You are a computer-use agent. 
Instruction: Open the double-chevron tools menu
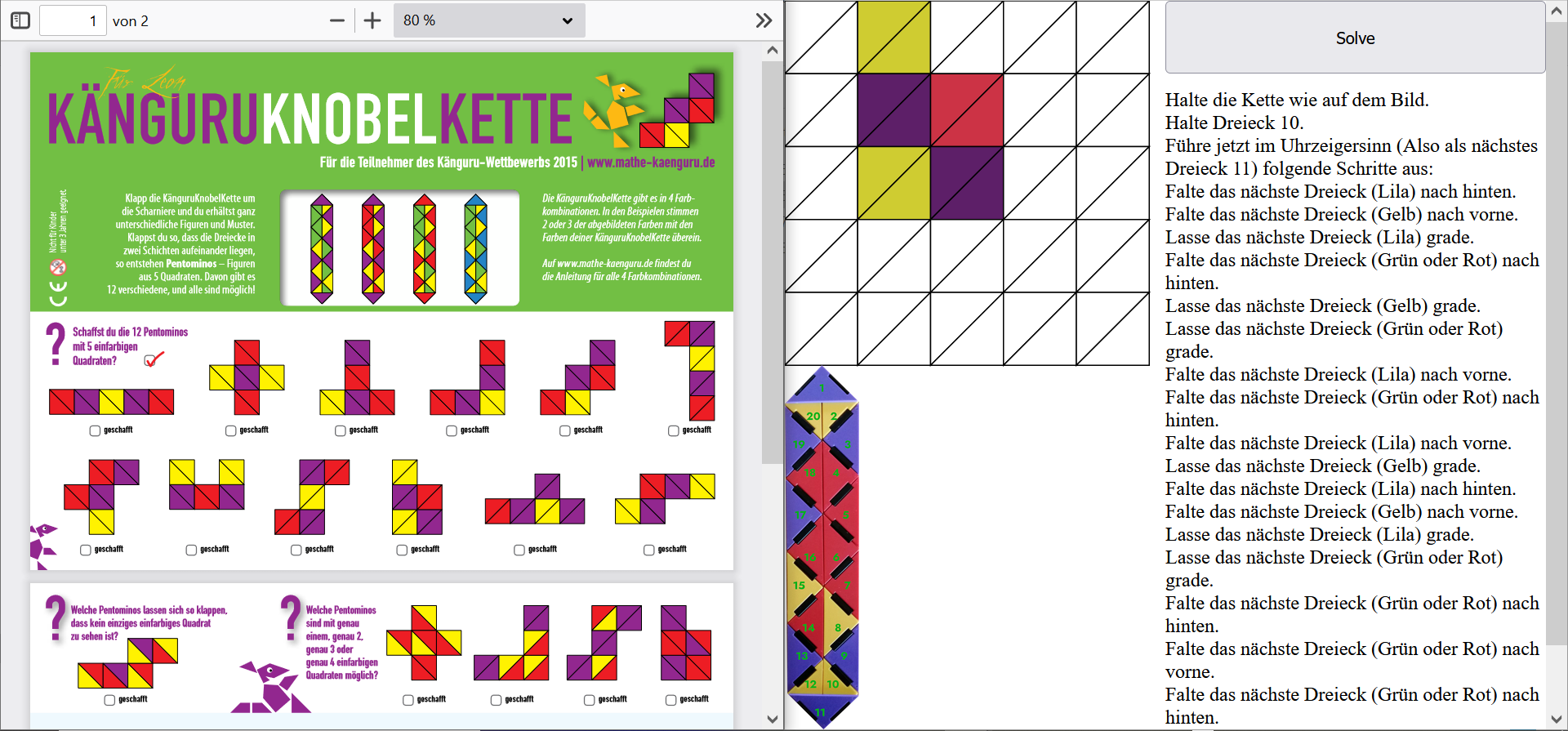pos(764,20)
